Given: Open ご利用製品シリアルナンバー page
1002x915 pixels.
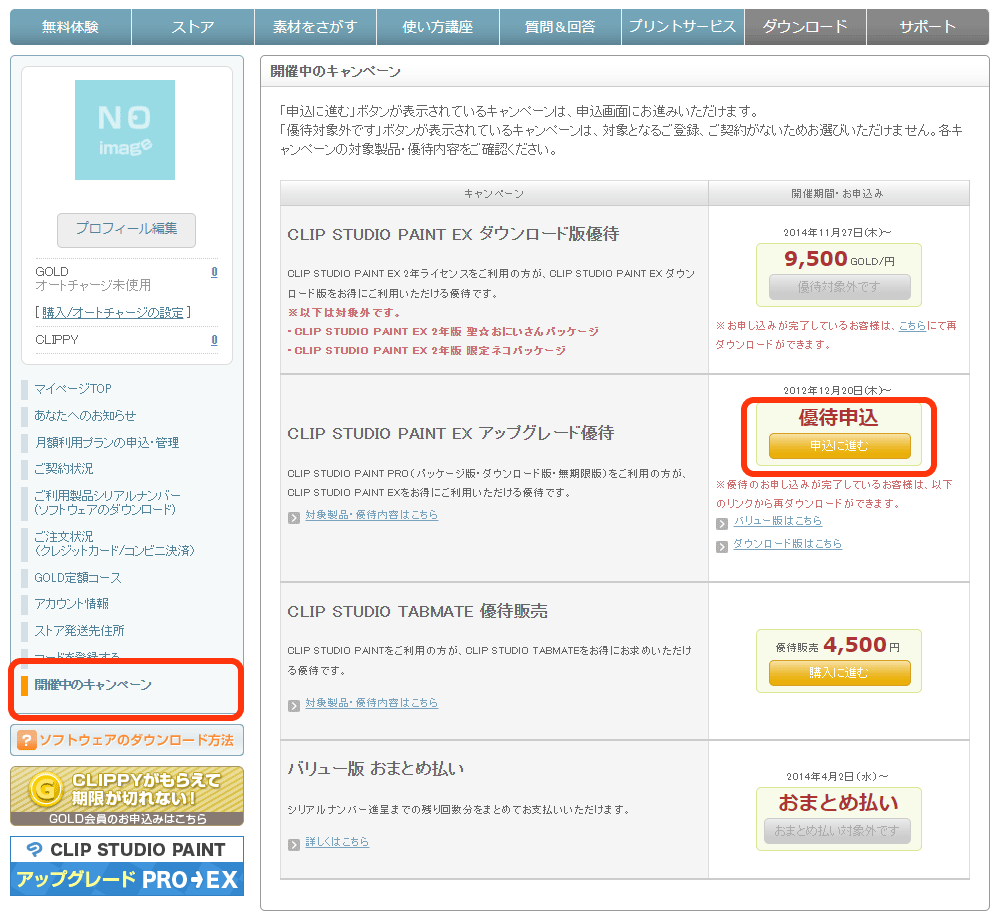Looking at the screenshot, I should 107,502.
